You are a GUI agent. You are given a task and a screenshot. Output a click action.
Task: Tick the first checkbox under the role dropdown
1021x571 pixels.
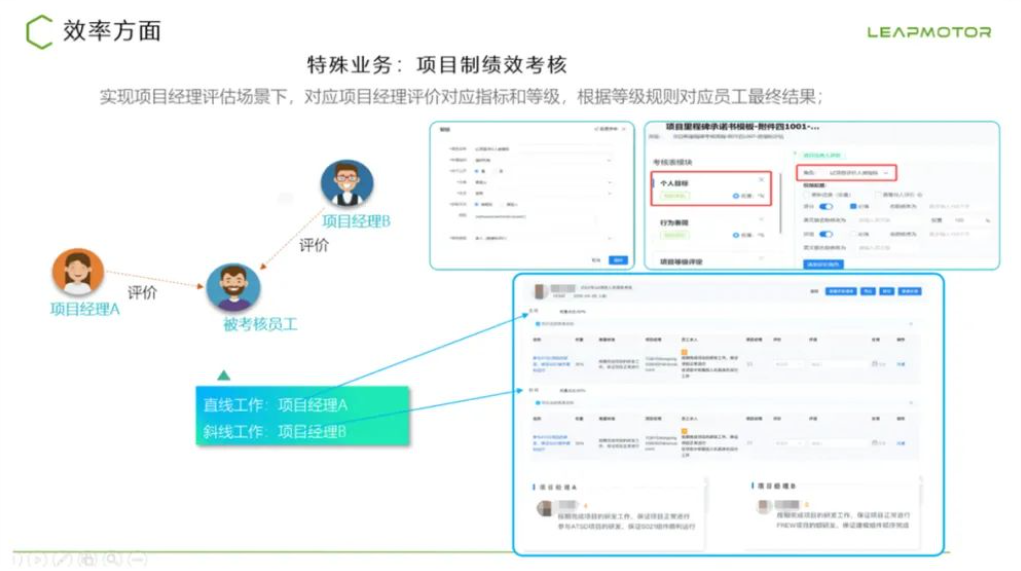[x=807, y=195]
